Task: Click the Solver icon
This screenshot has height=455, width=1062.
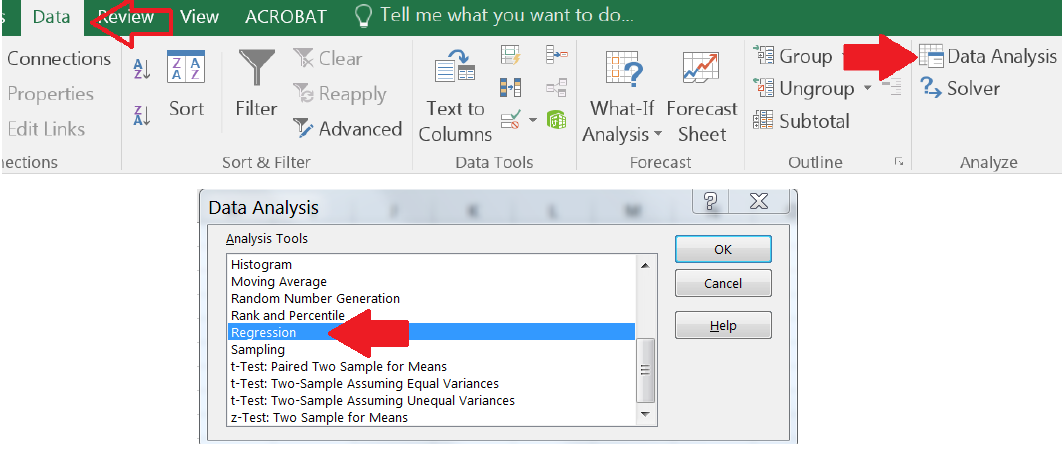Action: click(960, 88)
